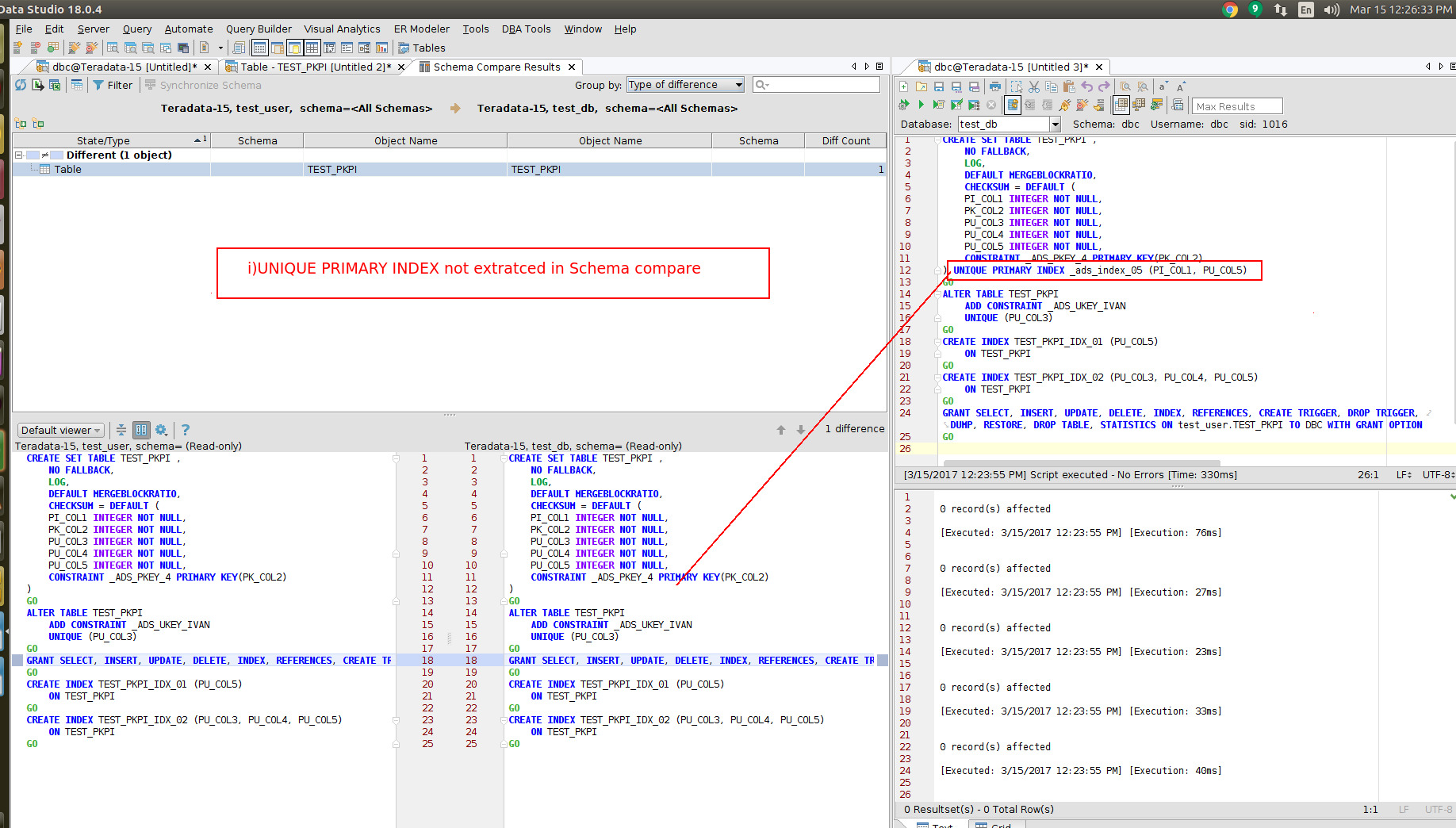Click the undo arrow icon

(x=1087, y=86)
